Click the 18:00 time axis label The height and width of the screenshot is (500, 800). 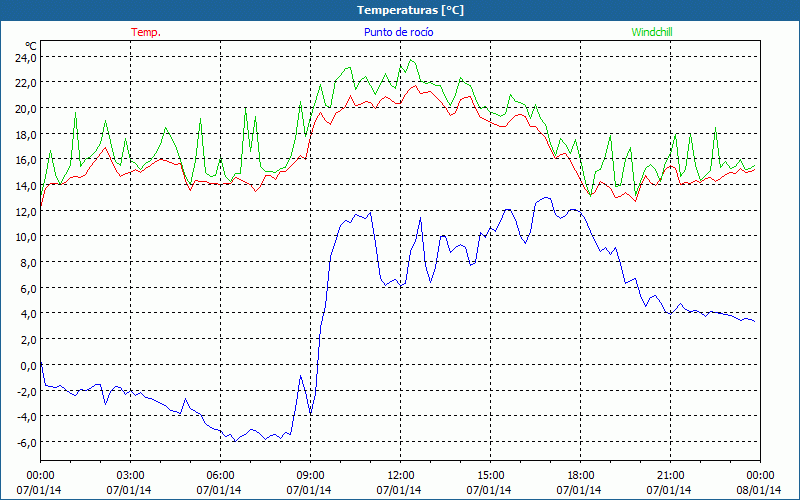coord(580,476)
